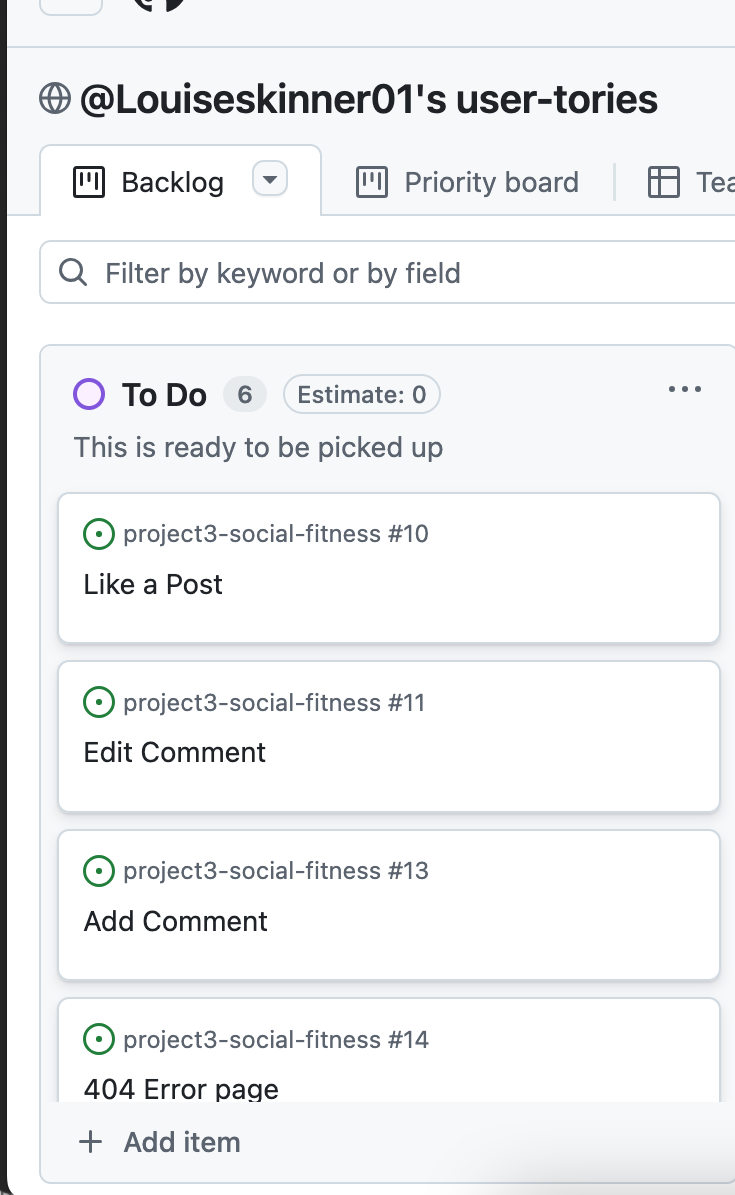Select the globe icon next to project title
Screen dimensions: 735x1195
click(x=55, y=98)
